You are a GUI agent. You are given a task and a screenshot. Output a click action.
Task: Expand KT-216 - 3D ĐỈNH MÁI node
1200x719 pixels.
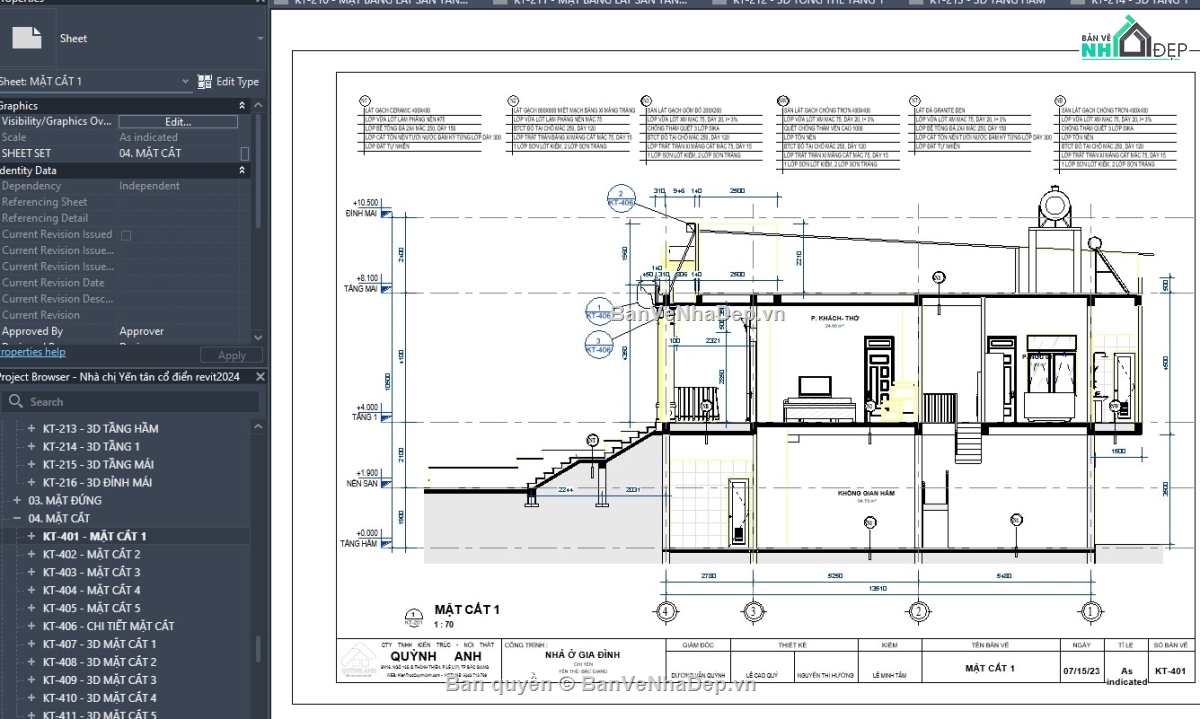click(x=31, y=483)
